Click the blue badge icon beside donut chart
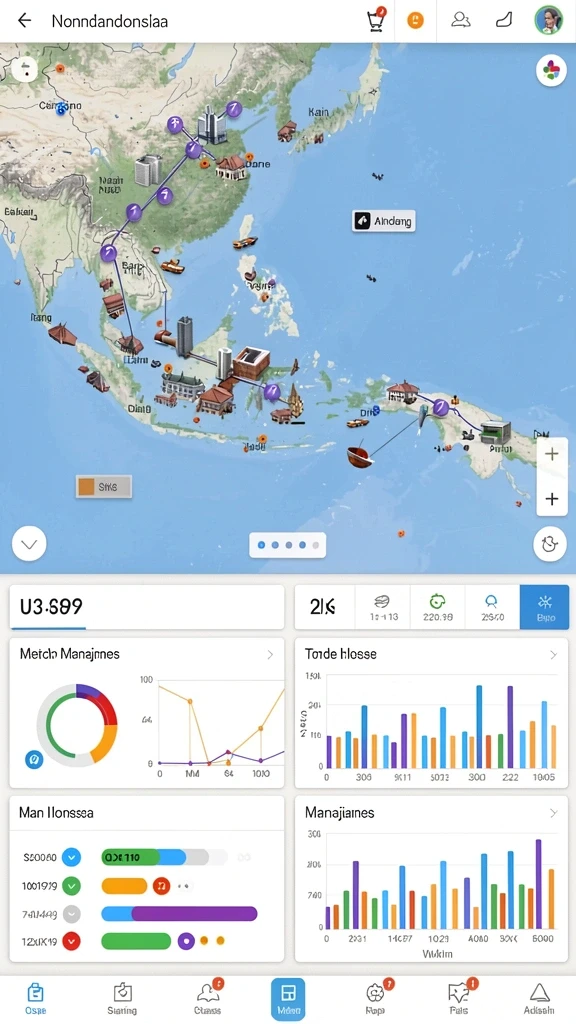Viewport: 576px width, 1024px height. tap(34, 759)
